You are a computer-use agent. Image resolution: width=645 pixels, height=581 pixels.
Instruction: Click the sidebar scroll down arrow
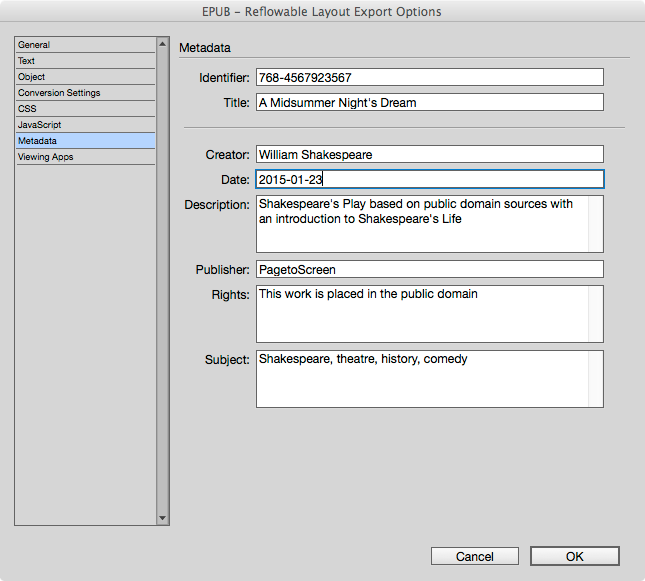[x=162, y=518]
